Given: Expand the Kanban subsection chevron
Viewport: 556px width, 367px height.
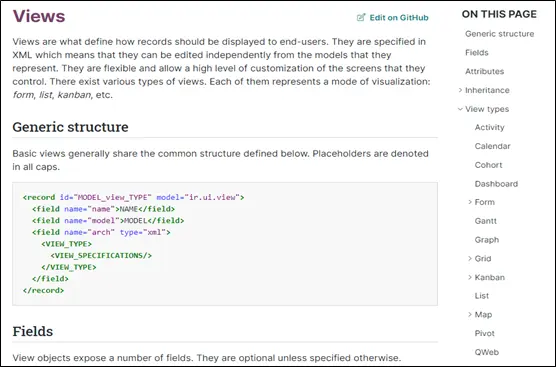Looking at the screenshot, I should (470, 277).
